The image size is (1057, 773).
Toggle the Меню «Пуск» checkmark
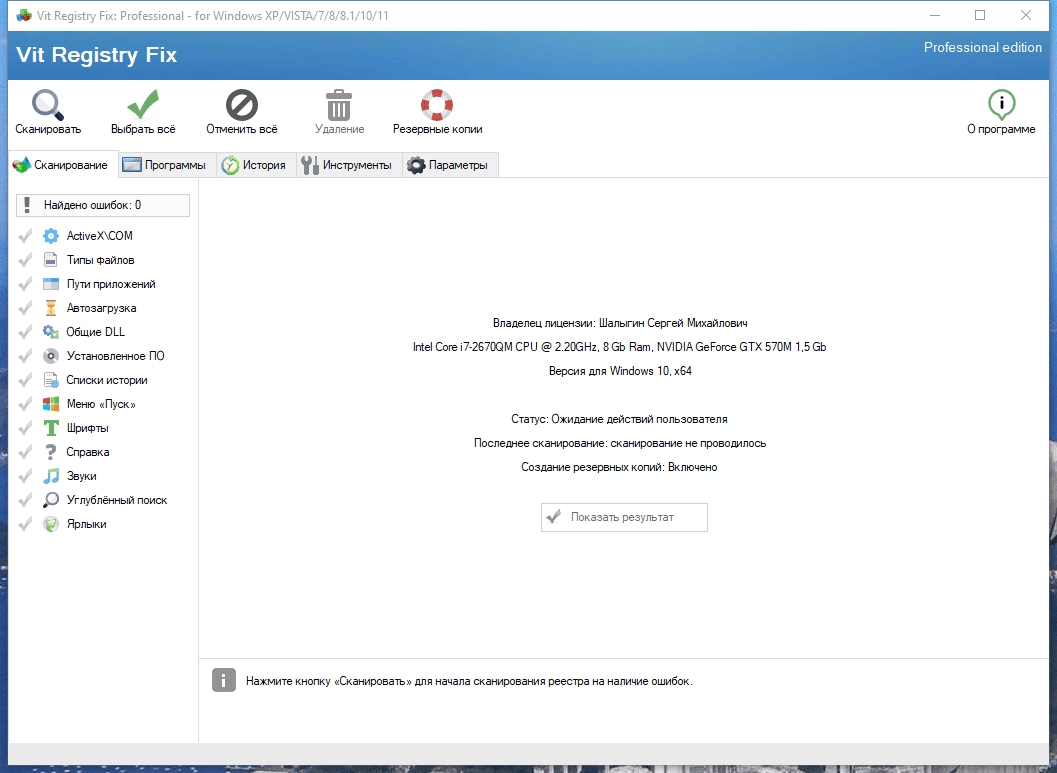point(25,404)
